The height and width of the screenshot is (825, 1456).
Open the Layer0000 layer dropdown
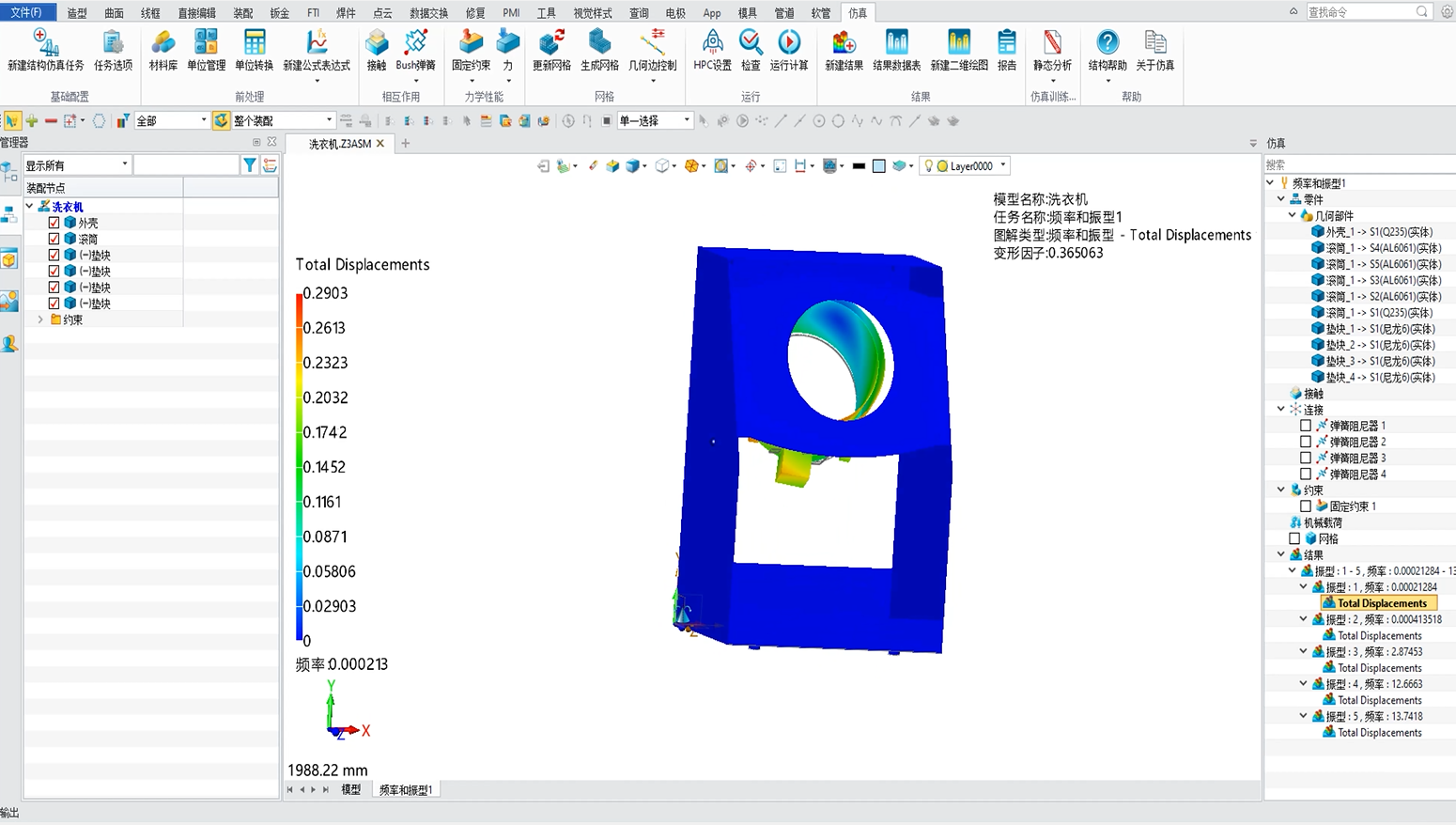[1003, 166]
